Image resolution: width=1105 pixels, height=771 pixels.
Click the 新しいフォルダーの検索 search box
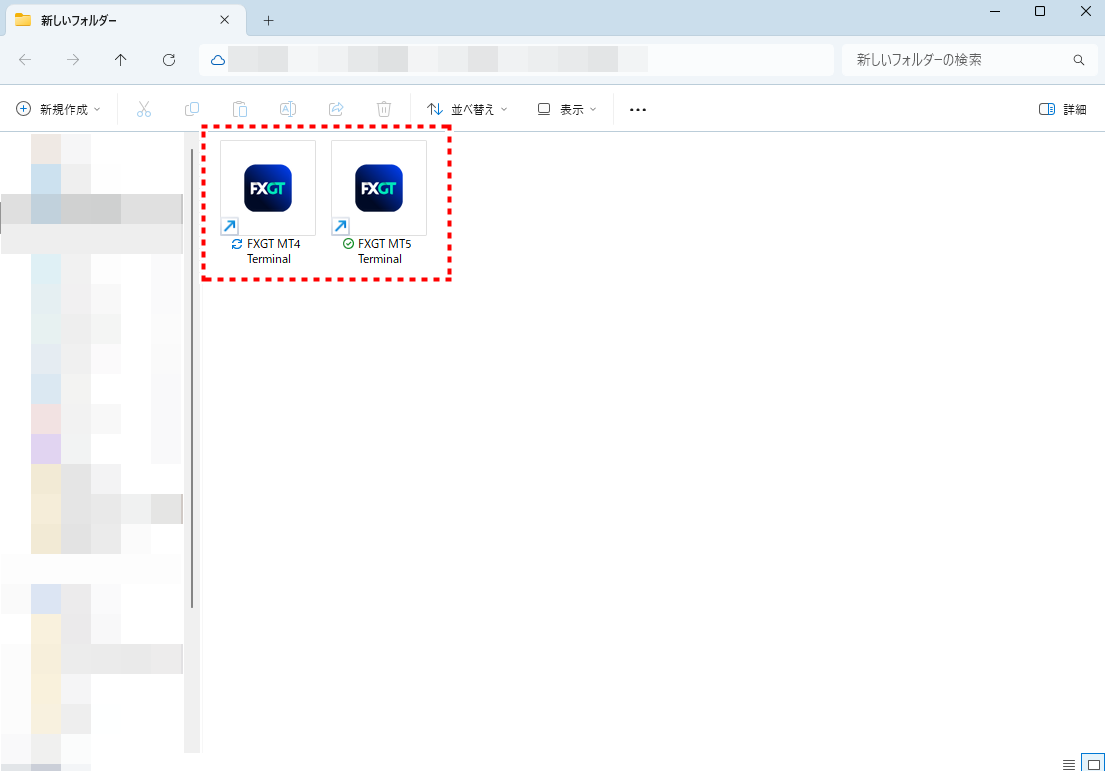(960, 60)
